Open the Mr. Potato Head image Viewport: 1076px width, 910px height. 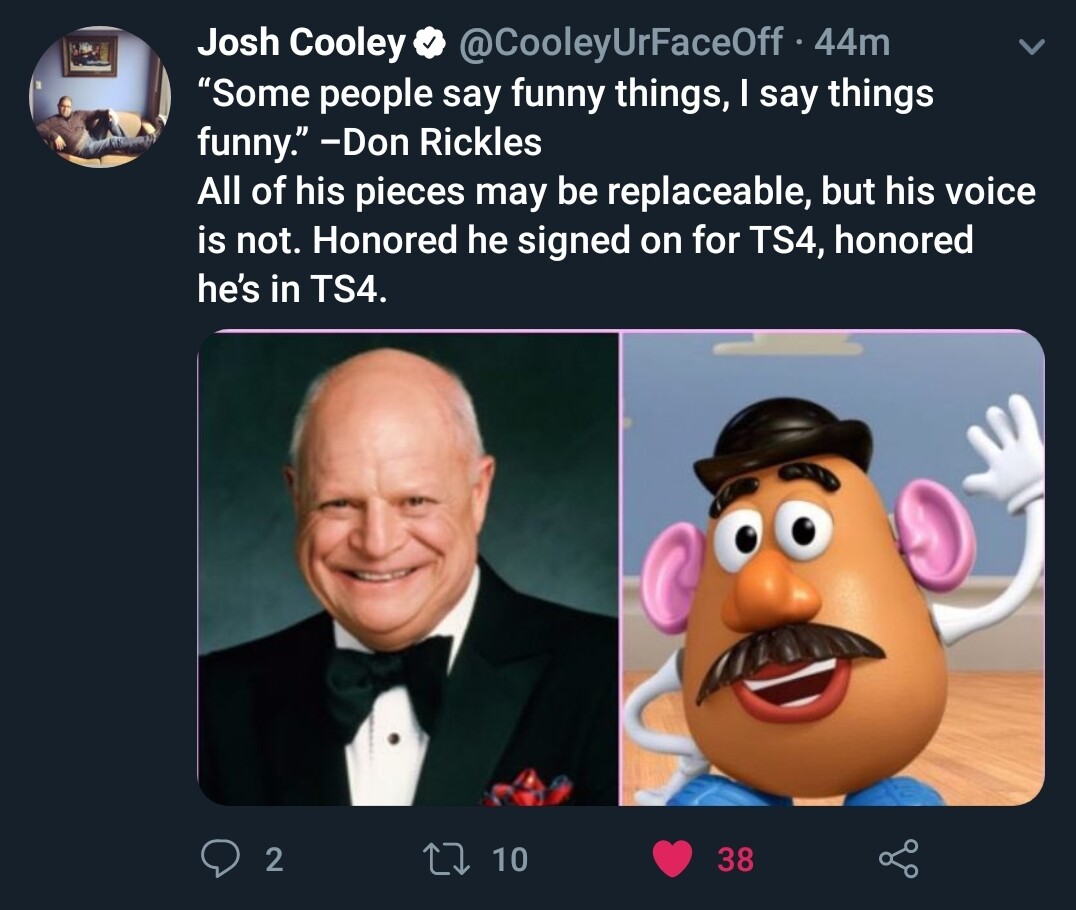832,568
